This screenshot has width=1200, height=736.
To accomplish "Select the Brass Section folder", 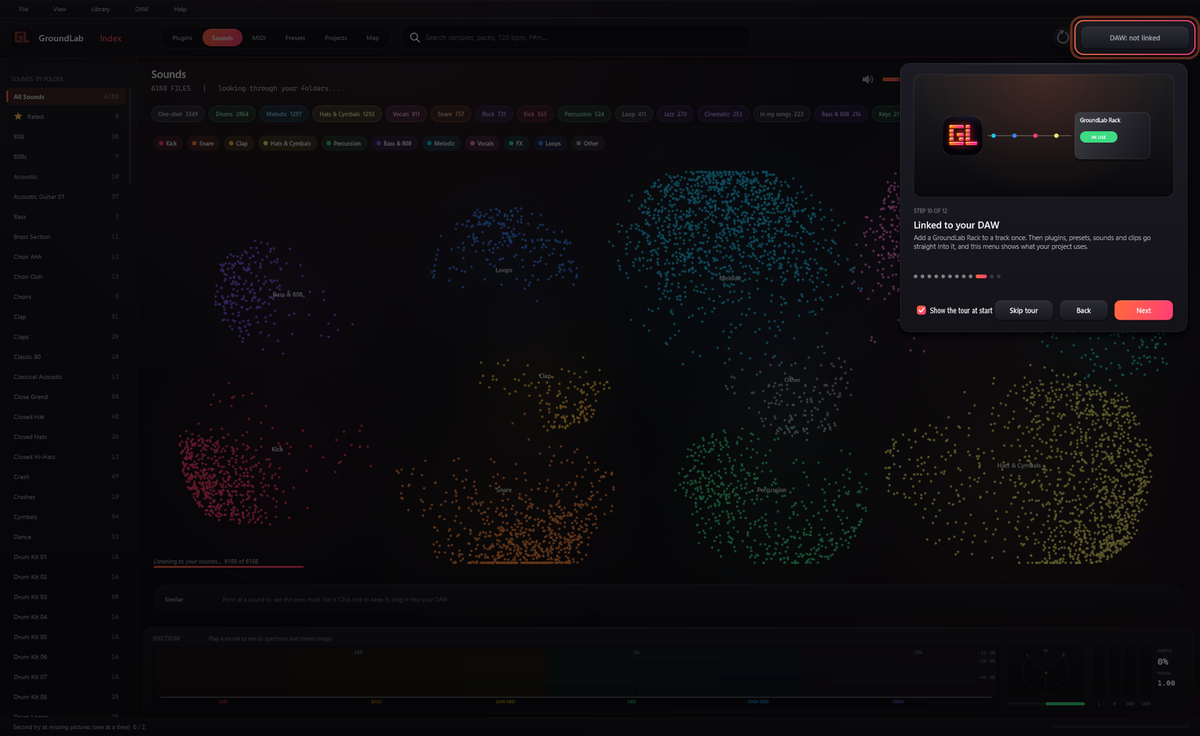I will click(66, 237).
